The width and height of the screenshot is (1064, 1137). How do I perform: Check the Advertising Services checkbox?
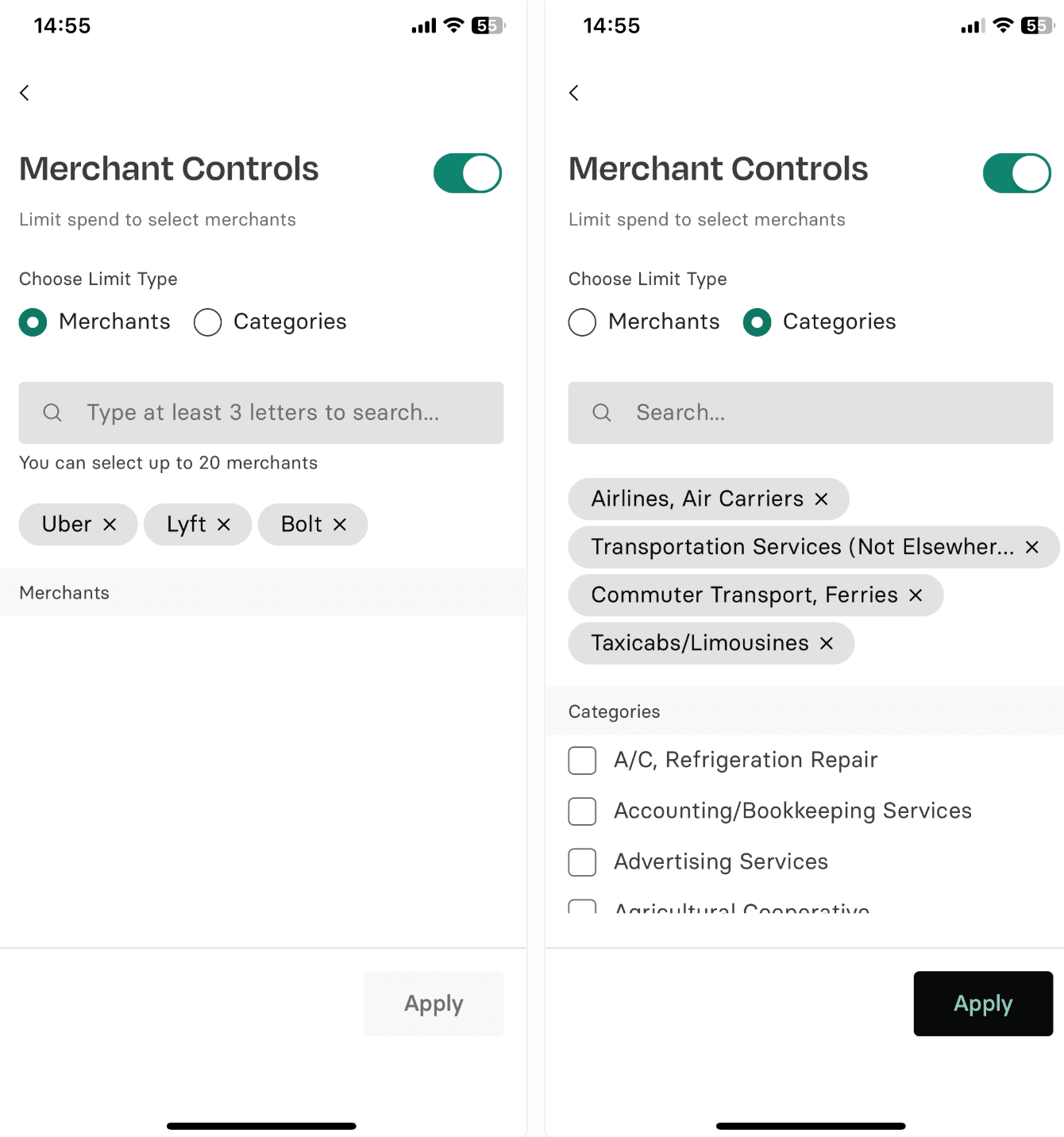(x=582, y=862)
